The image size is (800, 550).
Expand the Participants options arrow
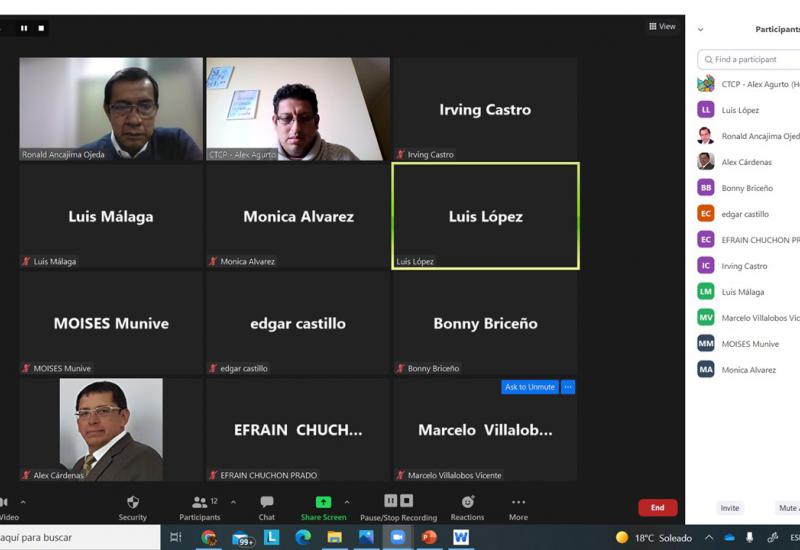pyautogui.click(x=233, y=502)
